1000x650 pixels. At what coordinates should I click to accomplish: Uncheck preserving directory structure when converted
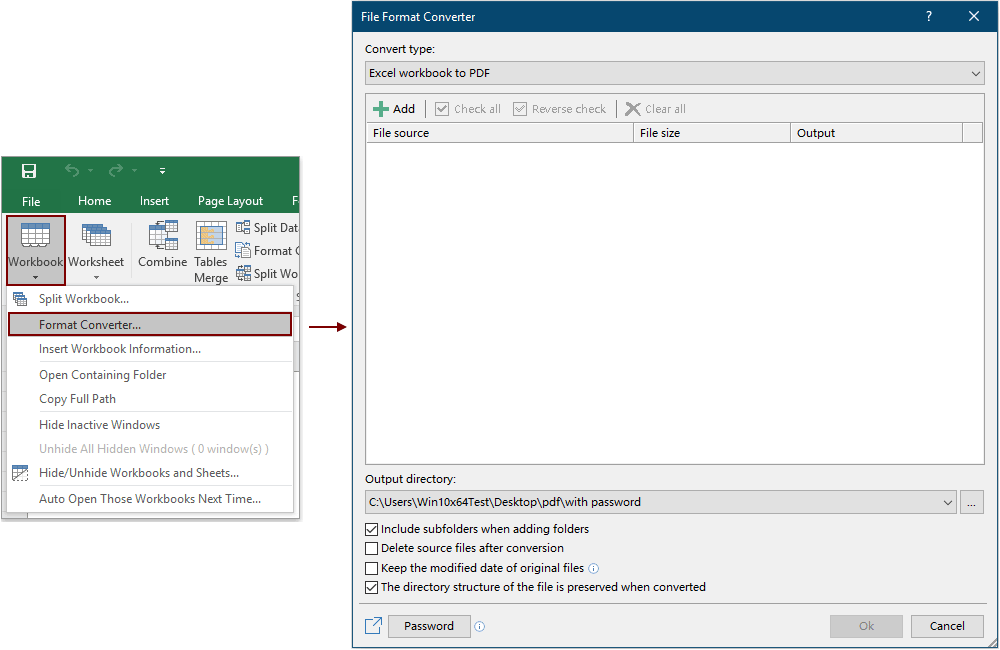click(x=371, y=588)
